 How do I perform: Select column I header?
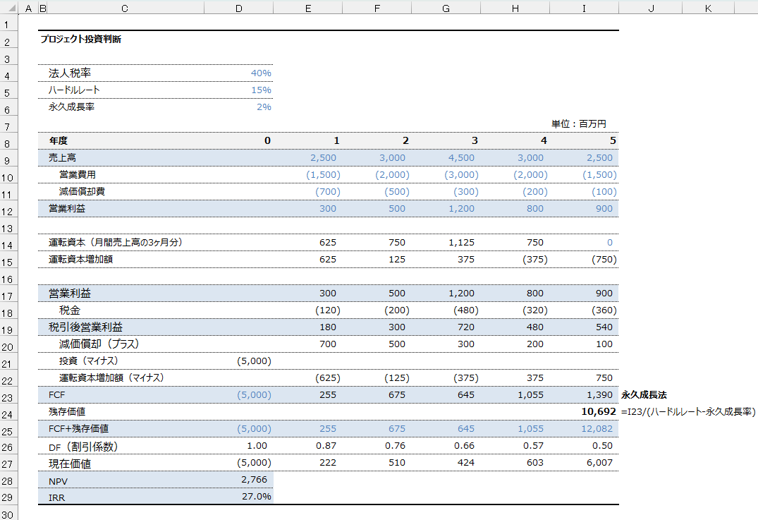584,9
